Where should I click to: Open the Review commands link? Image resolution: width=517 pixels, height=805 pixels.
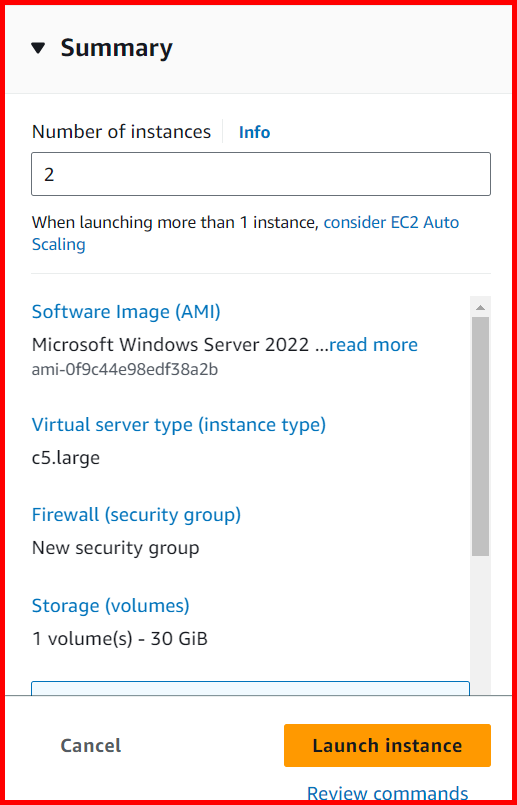(388, 793)
